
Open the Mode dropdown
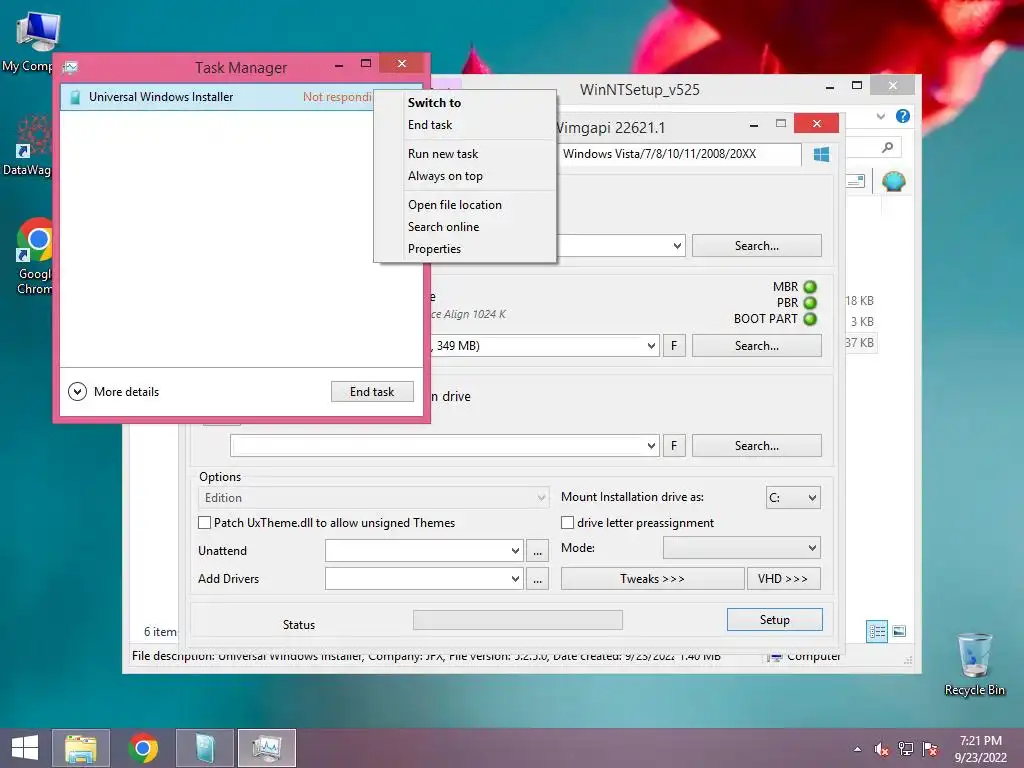(741, 548)
